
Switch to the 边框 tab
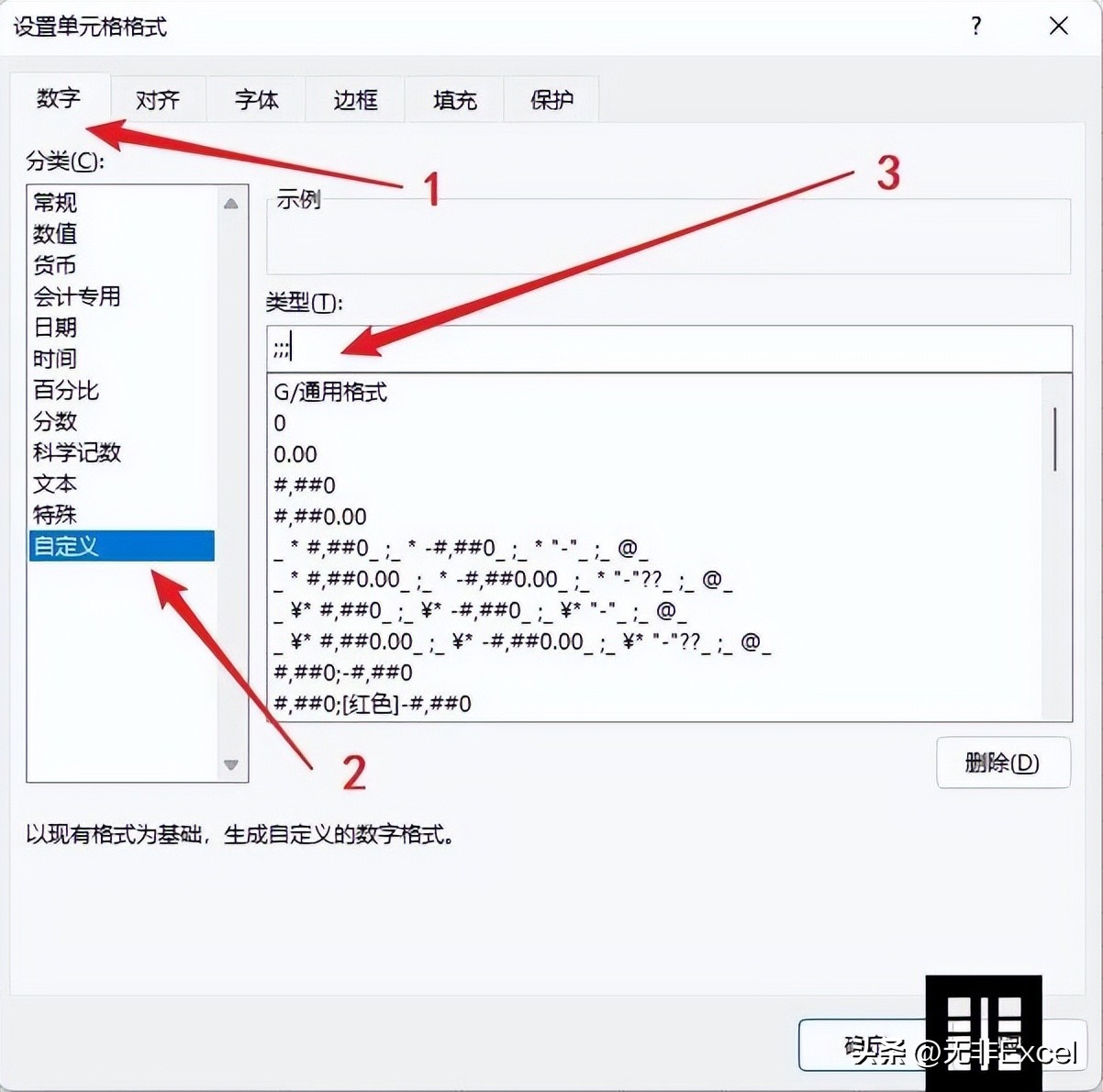[x=355, y=99]
